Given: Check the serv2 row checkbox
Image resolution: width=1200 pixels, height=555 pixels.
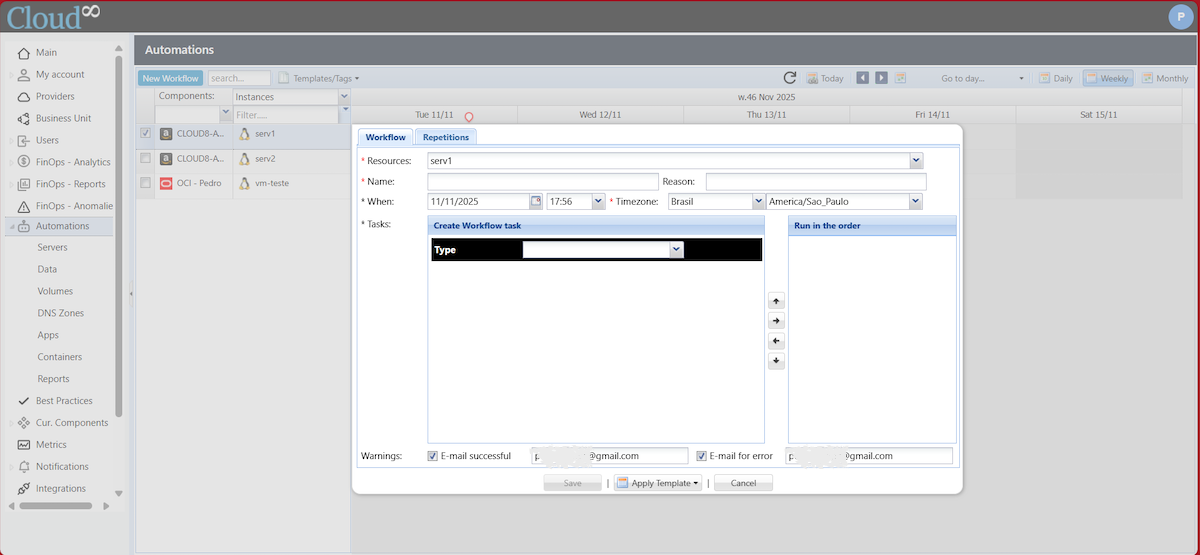Looking at the screenshot, I should point(145,158).
